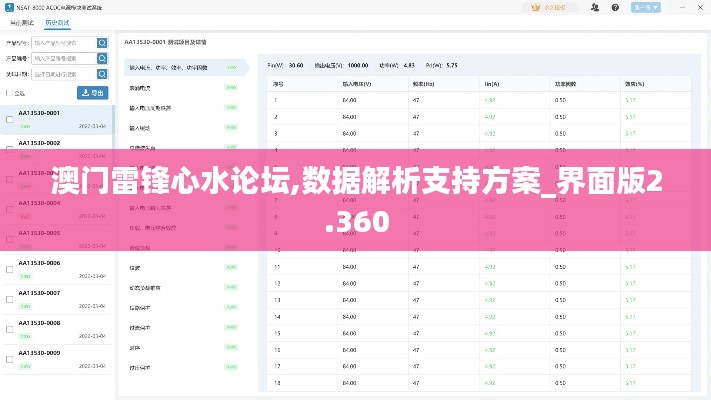Select the last test item in middle list
The image size is (711, 400).
point(184,367)
